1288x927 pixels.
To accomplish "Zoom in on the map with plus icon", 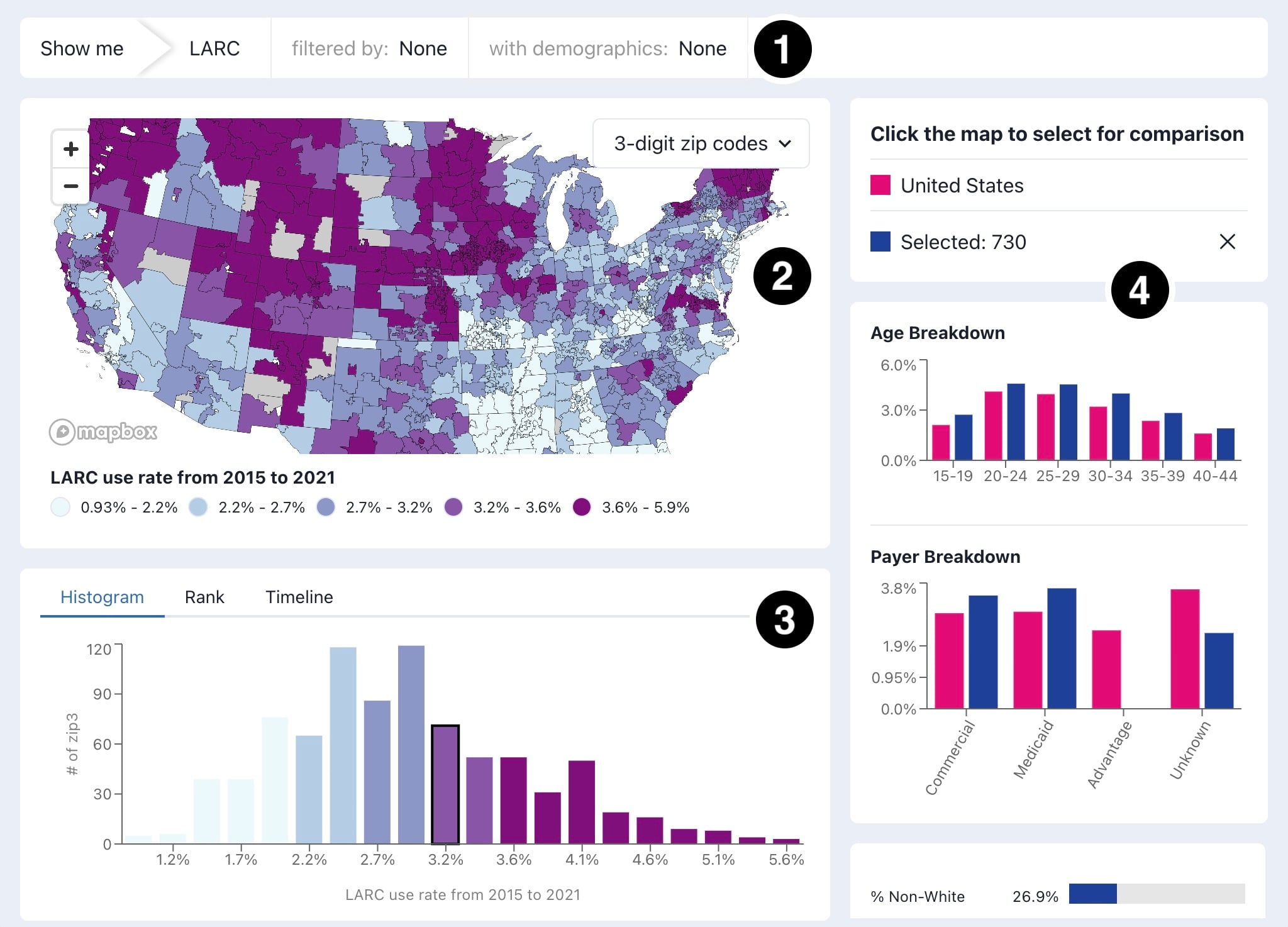I will coord(70,148).
